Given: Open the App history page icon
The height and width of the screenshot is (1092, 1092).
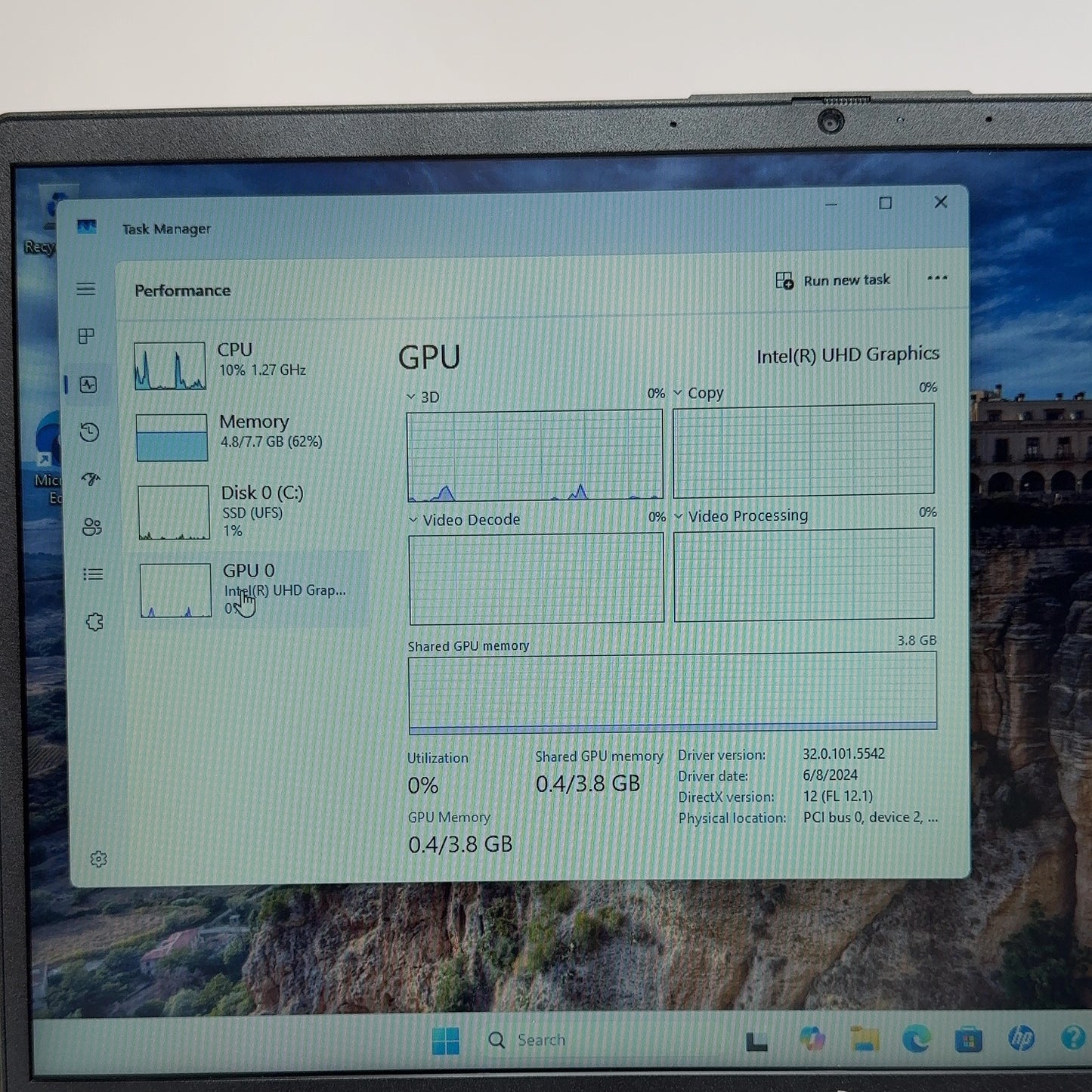Looking at the screenshot, I should click(89, 432).
